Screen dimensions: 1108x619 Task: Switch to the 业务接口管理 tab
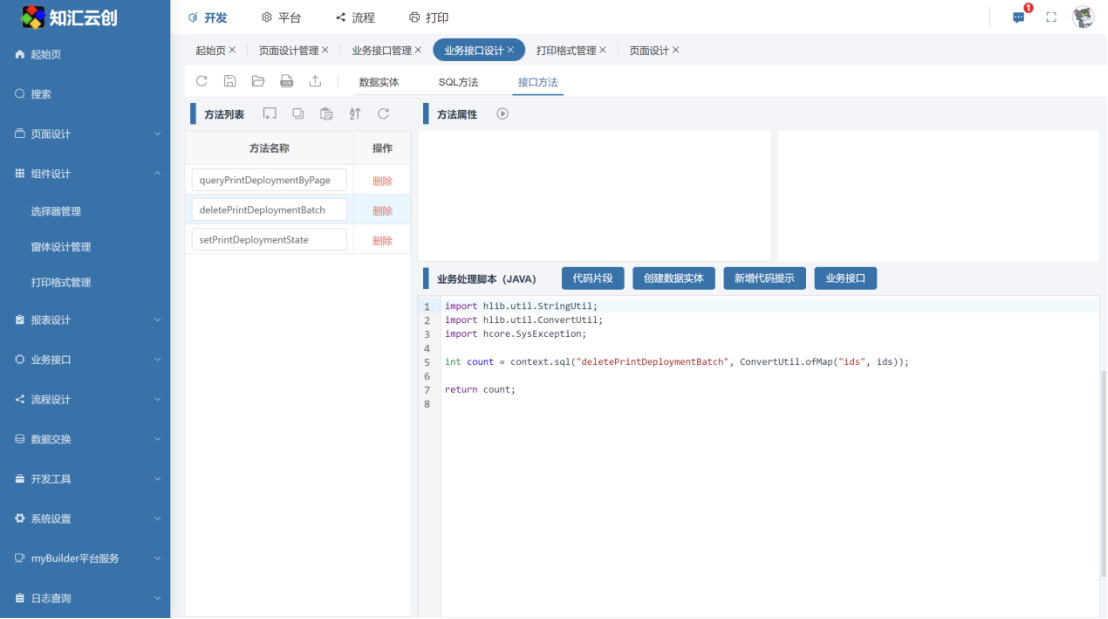coord(382,50)
